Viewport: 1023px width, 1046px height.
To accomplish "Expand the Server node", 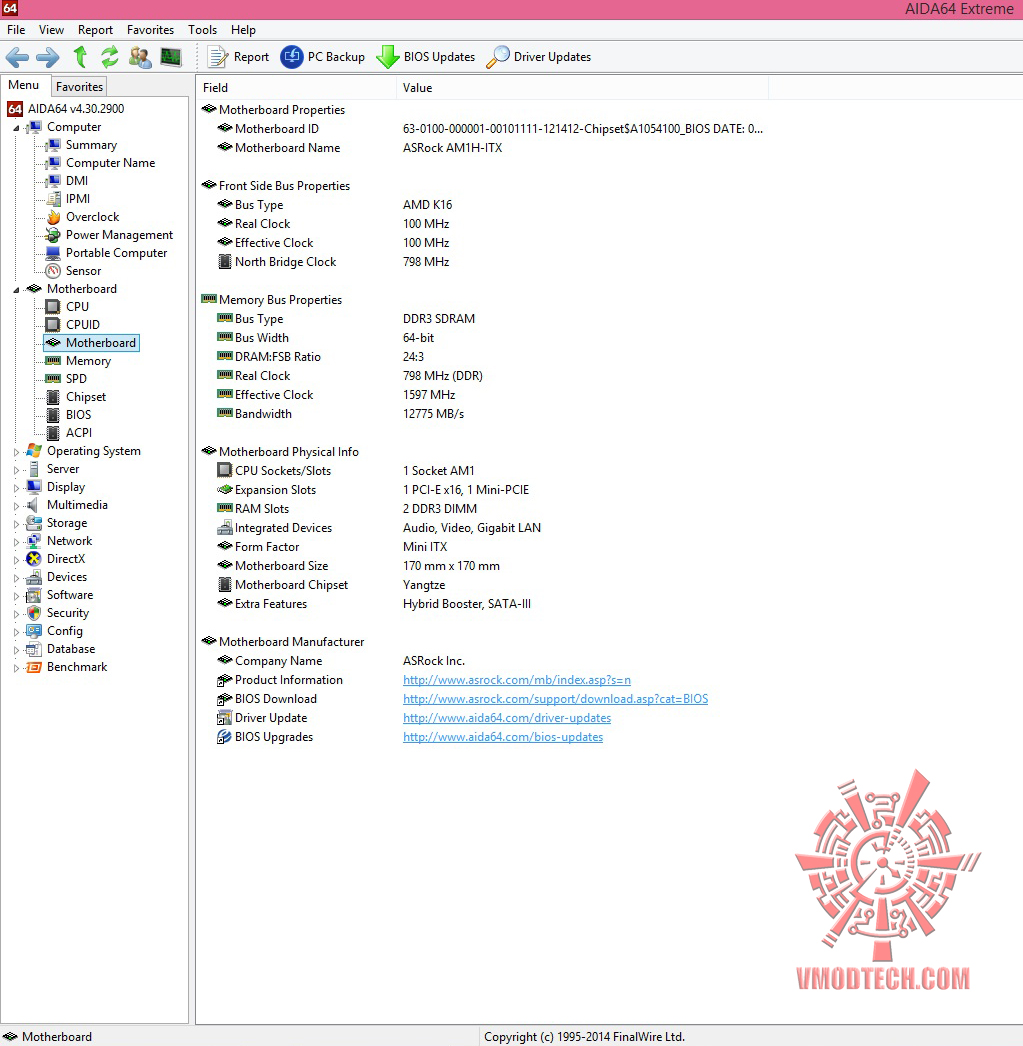I will [x=16, y=470].
